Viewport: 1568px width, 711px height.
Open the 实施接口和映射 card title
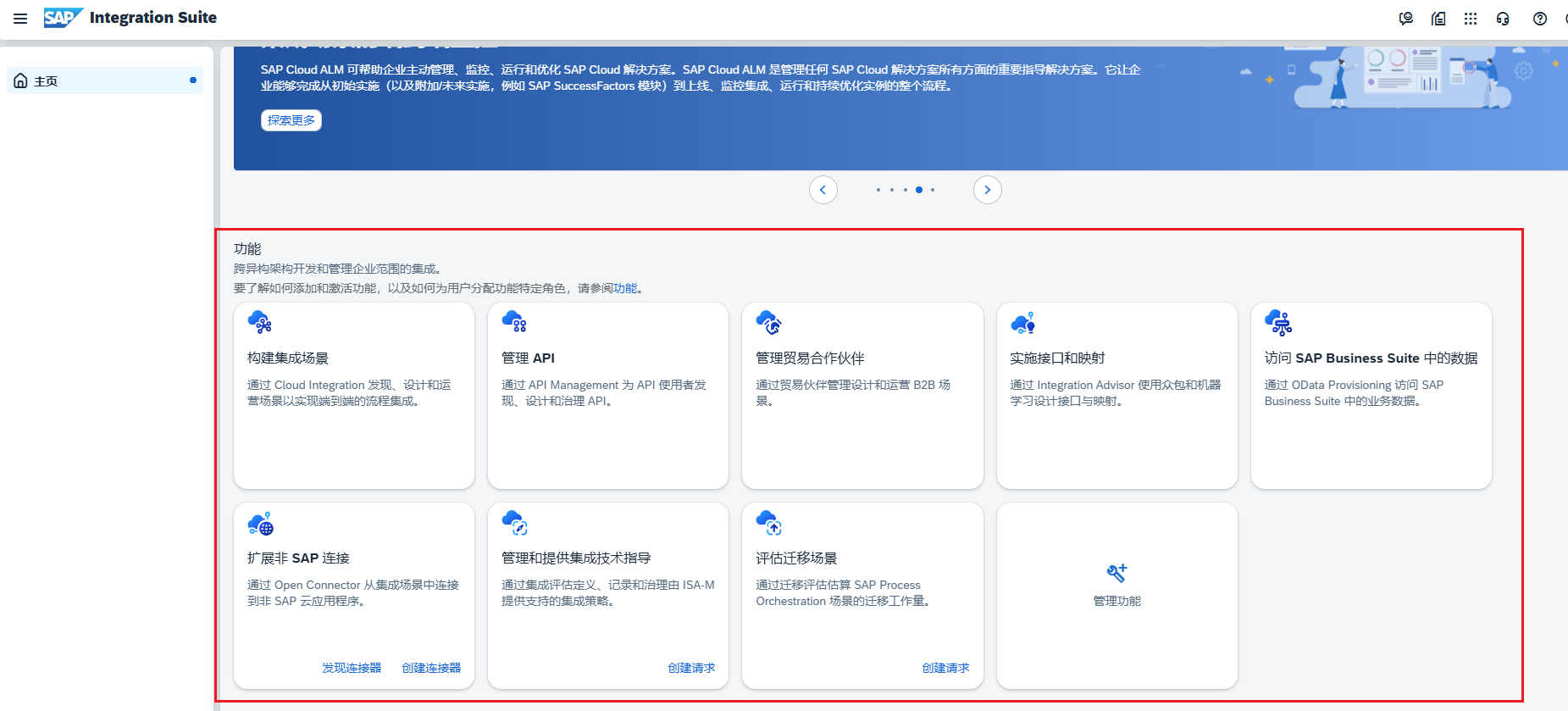click(x=1057, y=358)
